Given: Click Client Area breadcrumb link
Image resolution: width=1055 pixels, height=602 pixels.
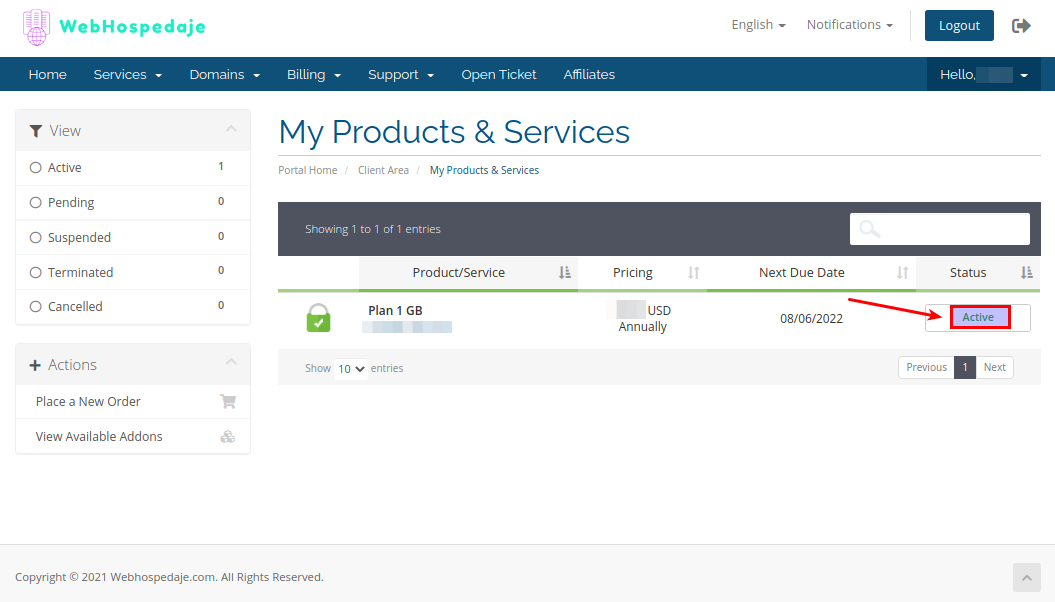Looking at the screenshot, I should [384, 170].
